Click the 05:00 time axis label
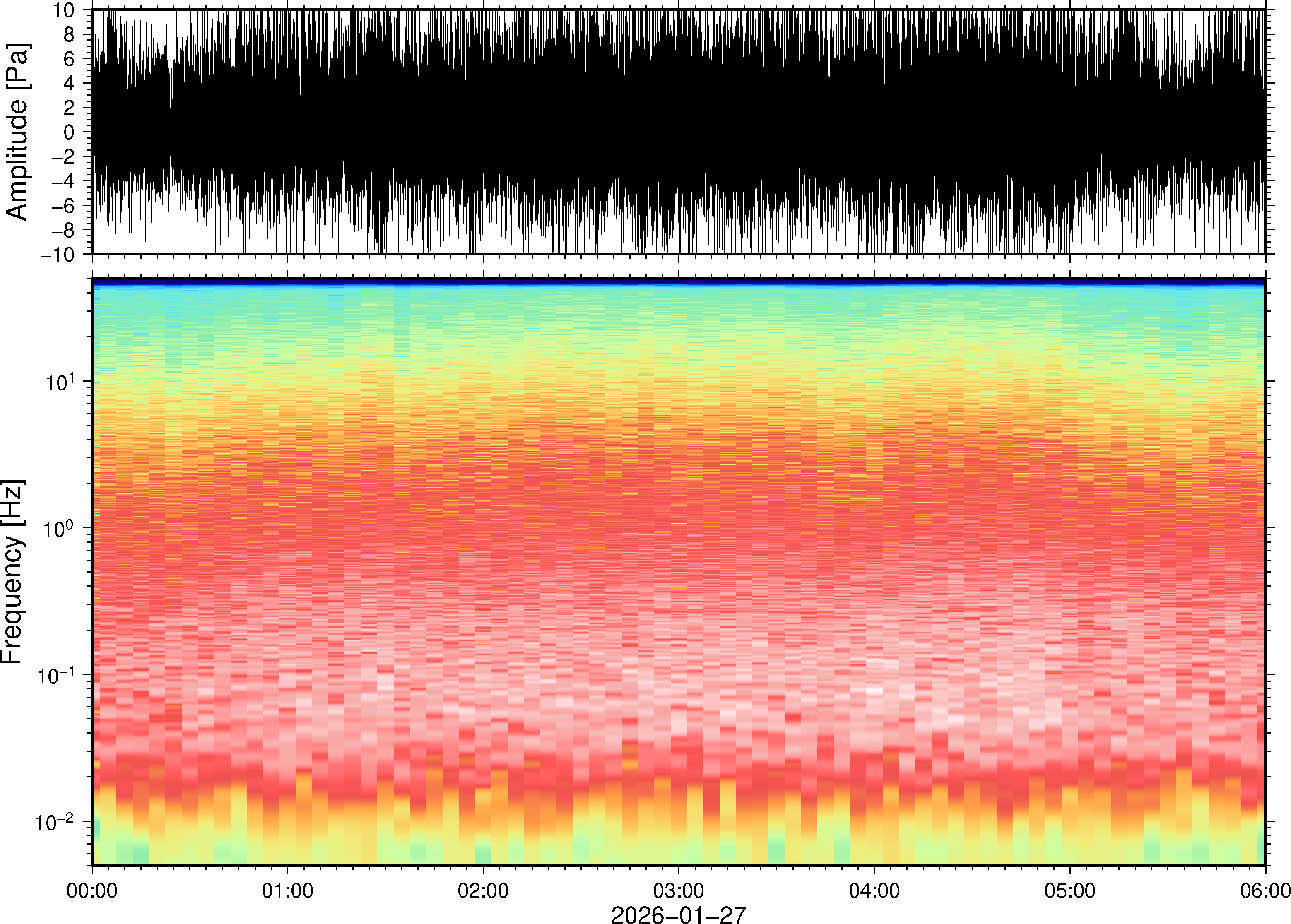 coord(1069,890)
